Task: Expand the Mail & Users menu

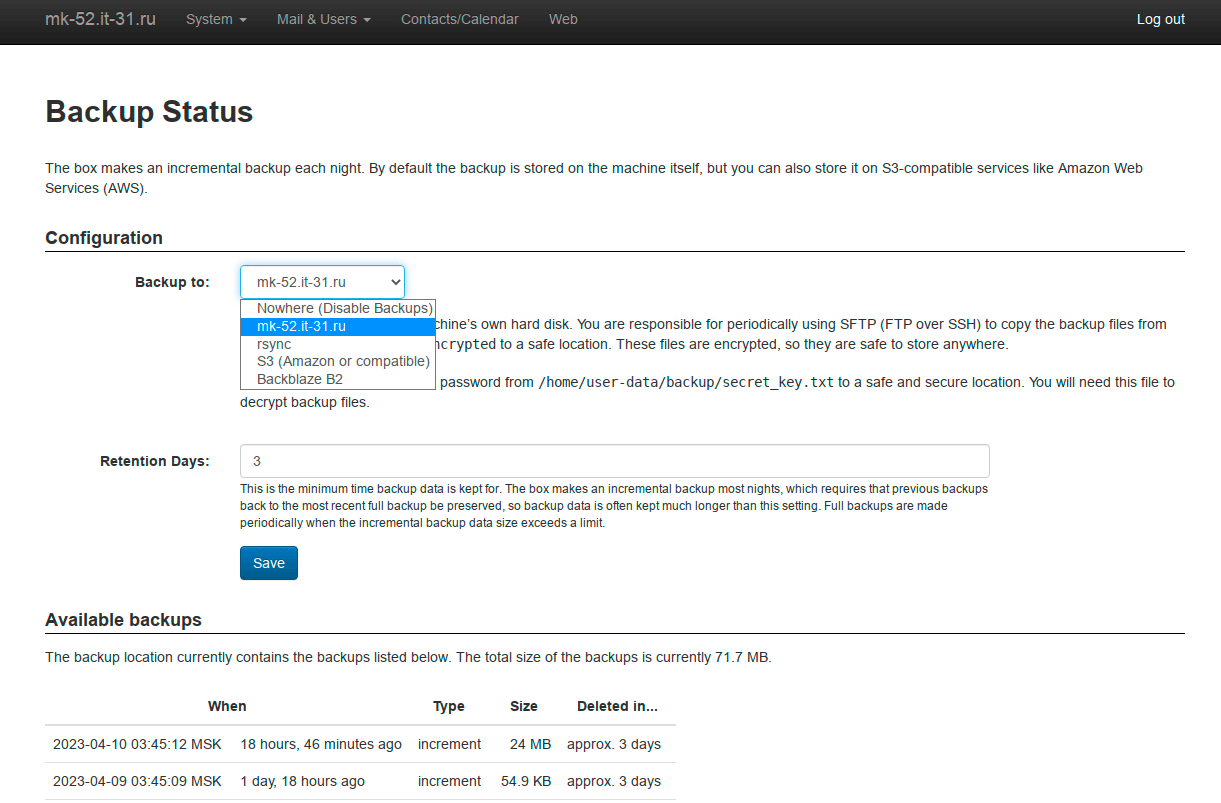Action: pos(323,19)
